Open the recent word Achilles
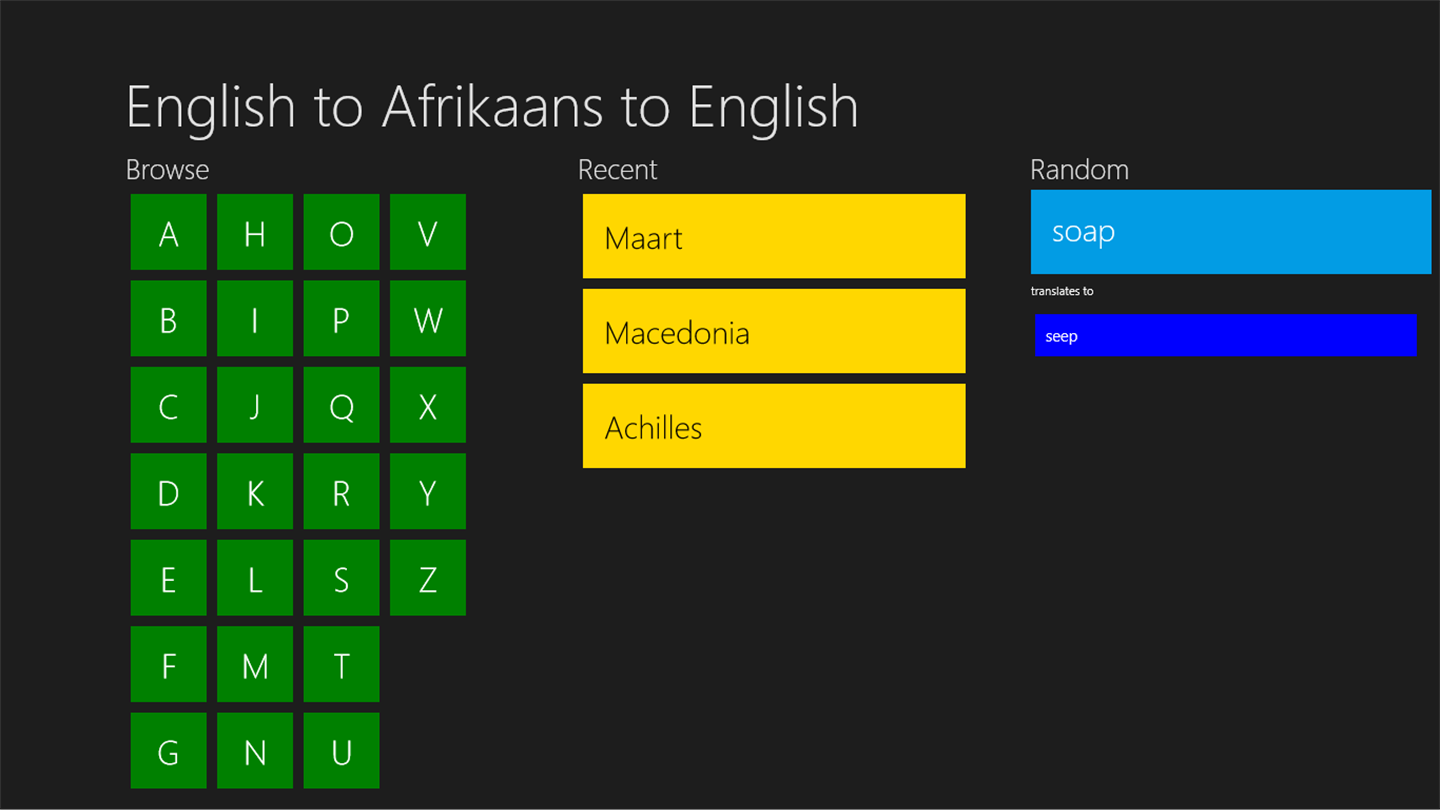This screenshot has width=1440, height=810. 774,426
